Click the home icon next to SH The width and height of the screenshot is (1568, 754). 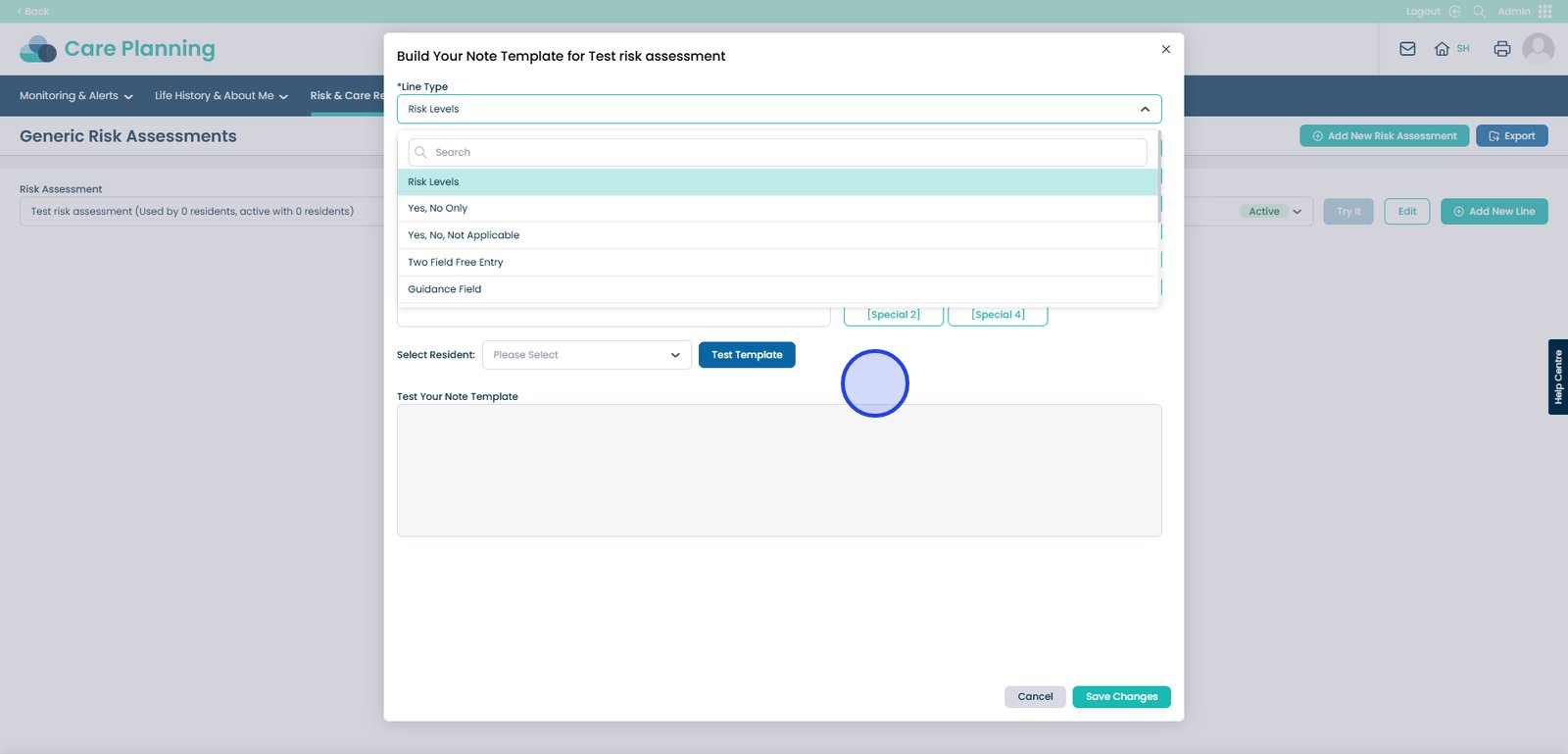point(1442,49)
